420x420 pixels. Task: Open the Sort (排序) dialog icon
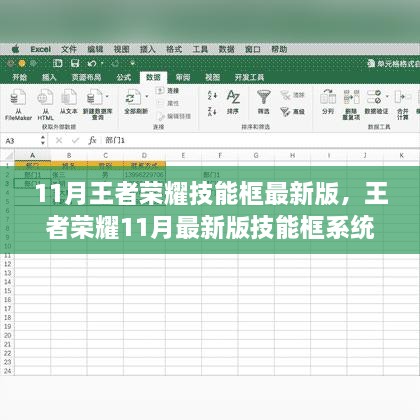pos(233,97)
